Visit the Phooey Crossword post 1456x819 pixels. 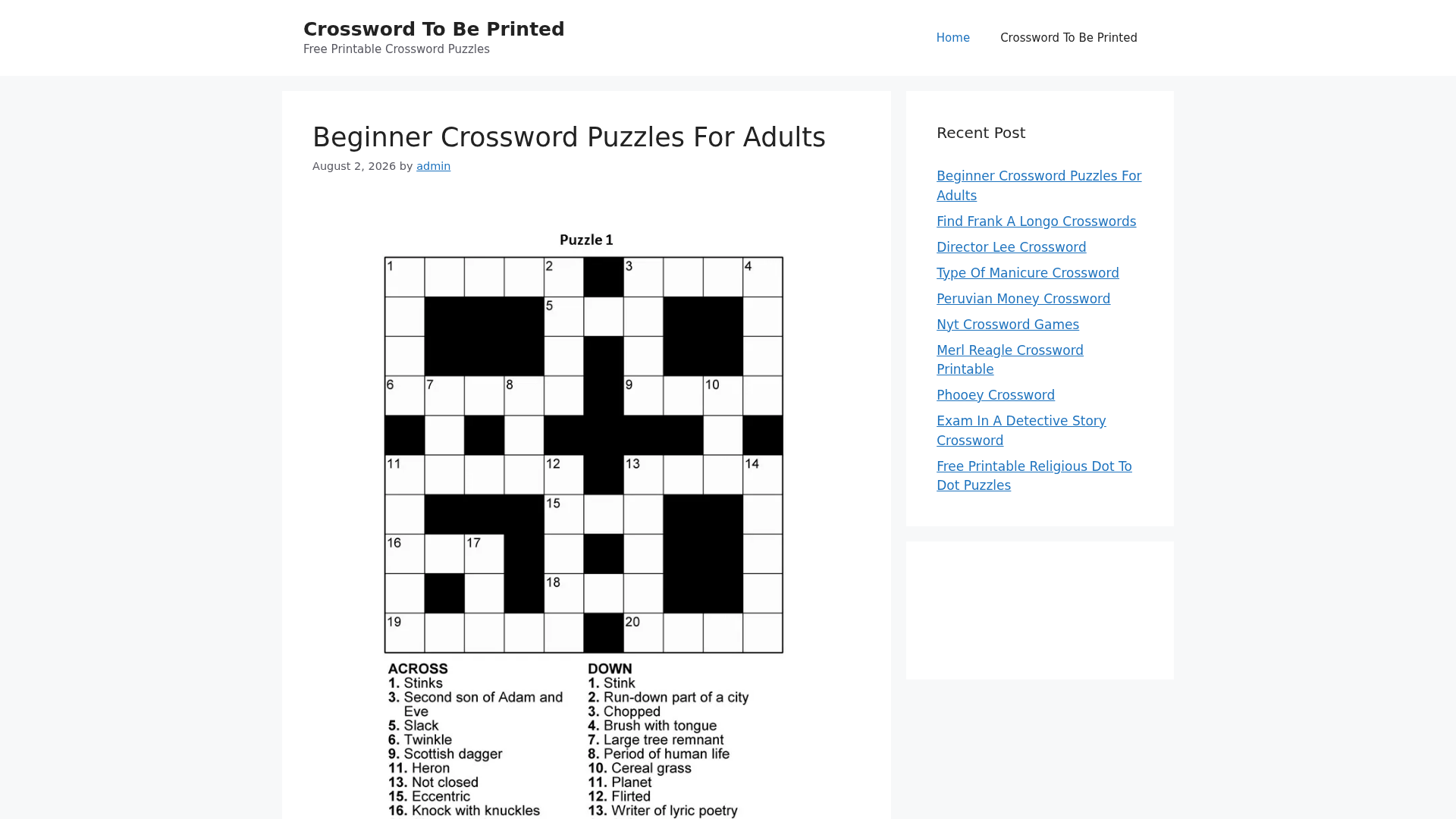[995, 395]
